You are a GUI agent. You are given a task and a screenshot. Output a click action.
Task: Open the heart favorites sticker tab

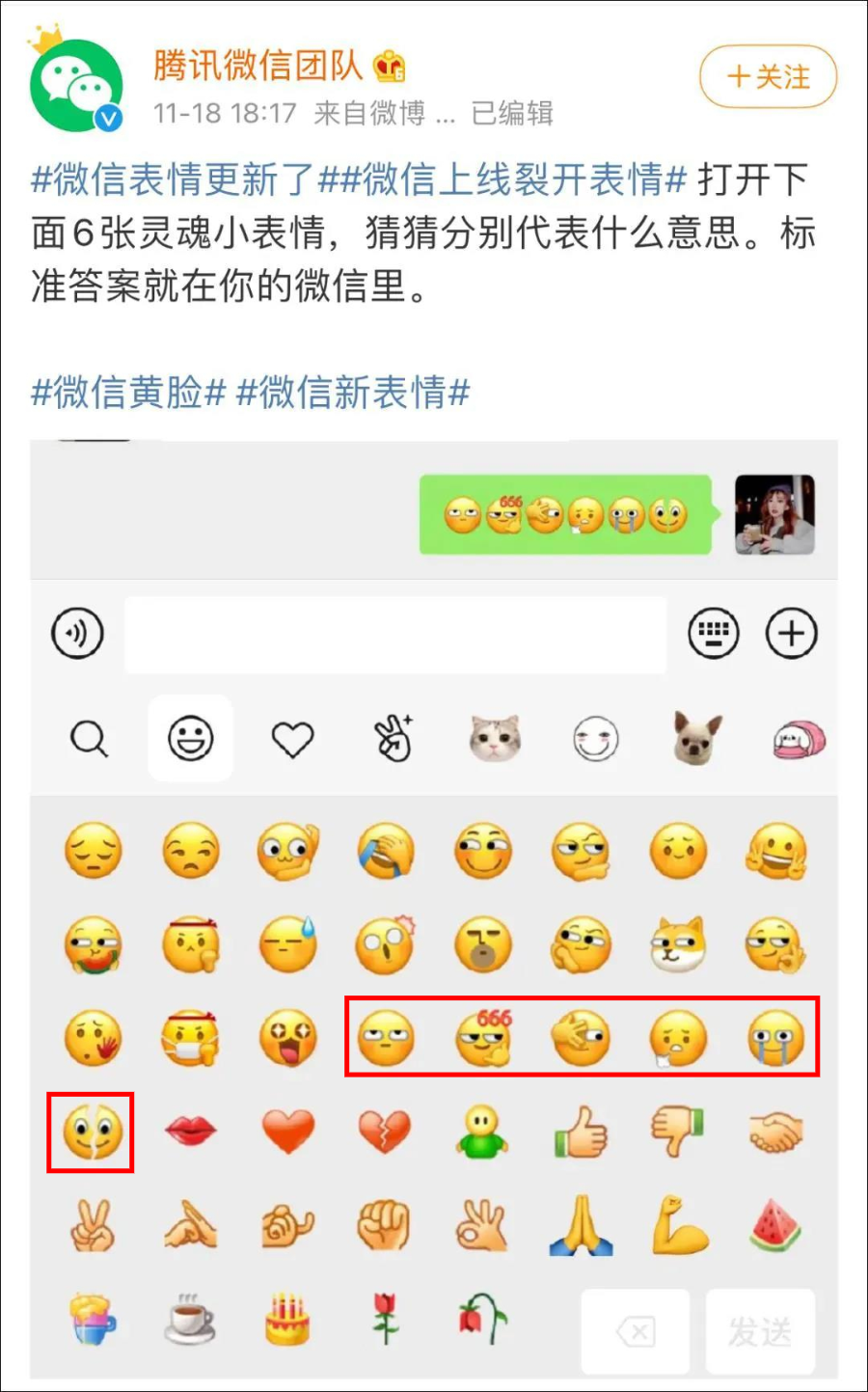tap(292, 740)
